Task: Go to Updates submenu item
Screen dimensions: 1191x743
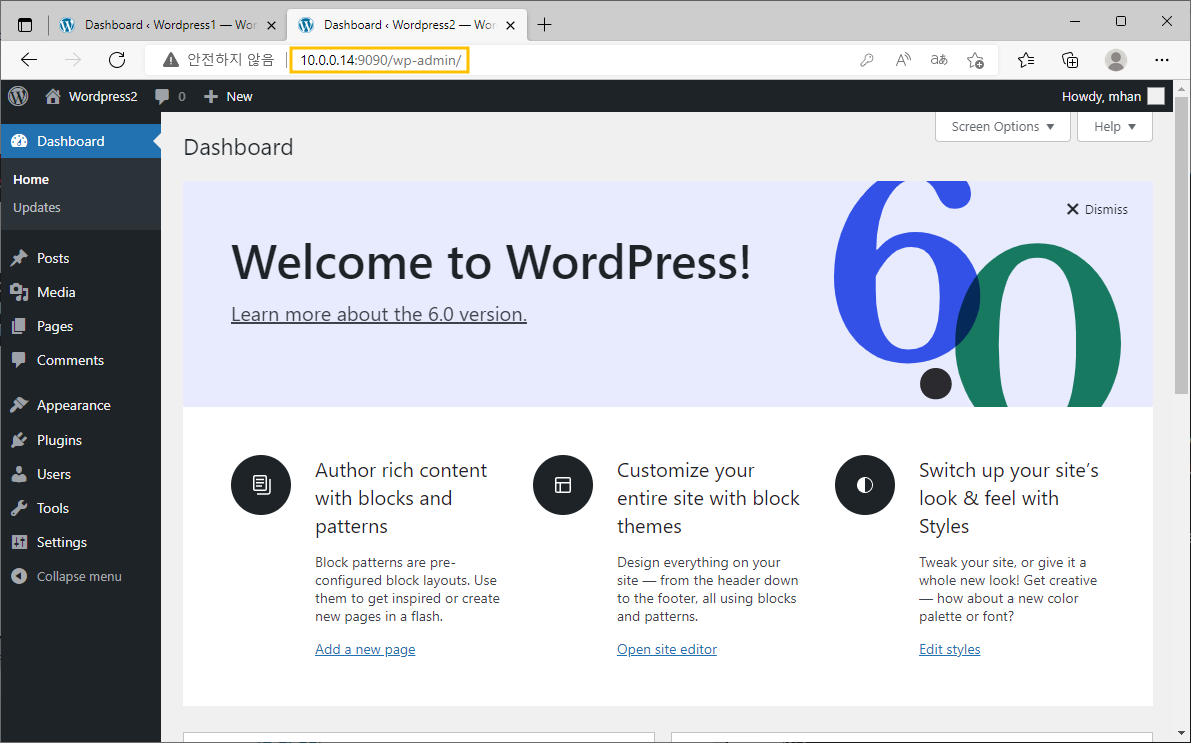Action: tap(36, 207)
